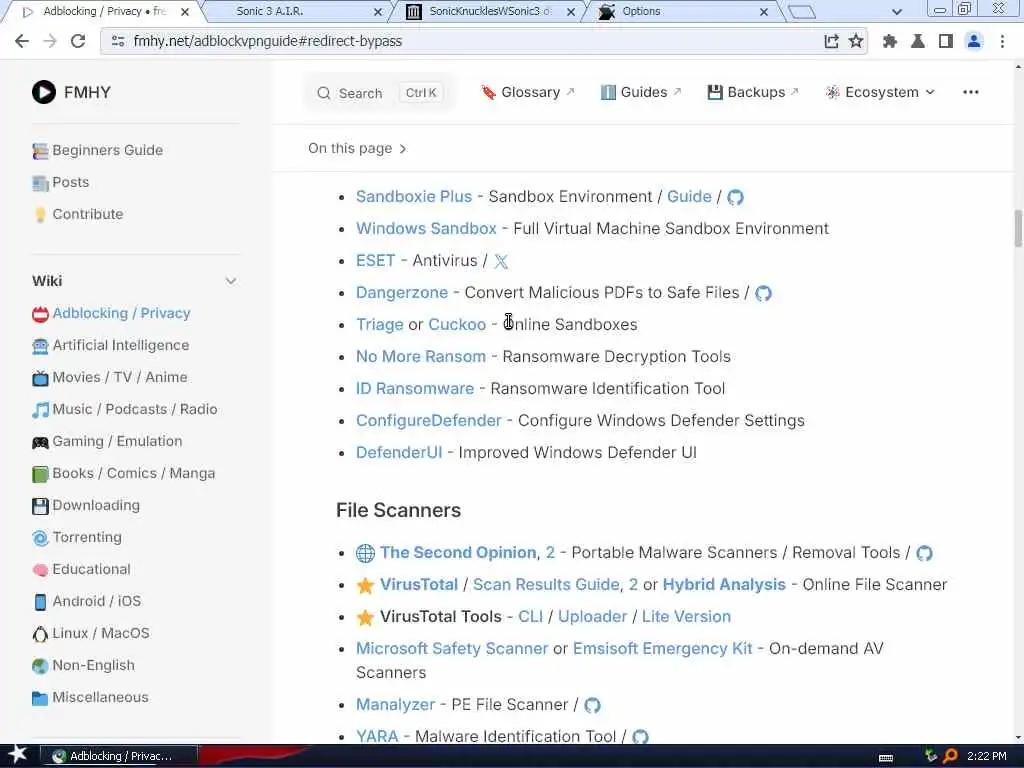Click the 2:22 PM taskbar clock
1024x768 pixels.
pyautogui.click(x=986, y=756)
